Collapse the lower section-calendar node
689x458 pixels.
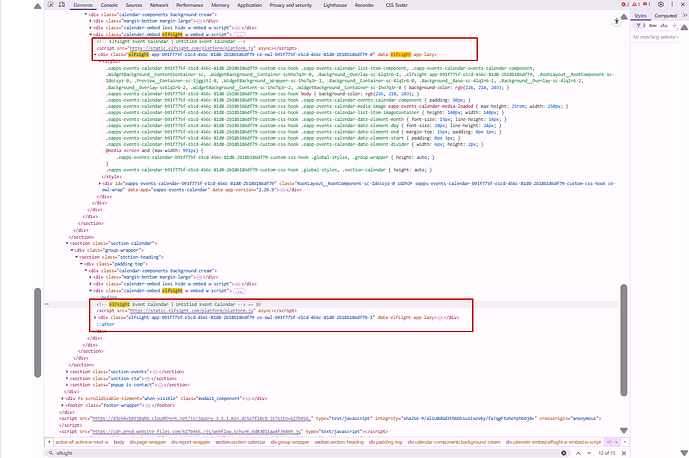[x=67, y=244]
